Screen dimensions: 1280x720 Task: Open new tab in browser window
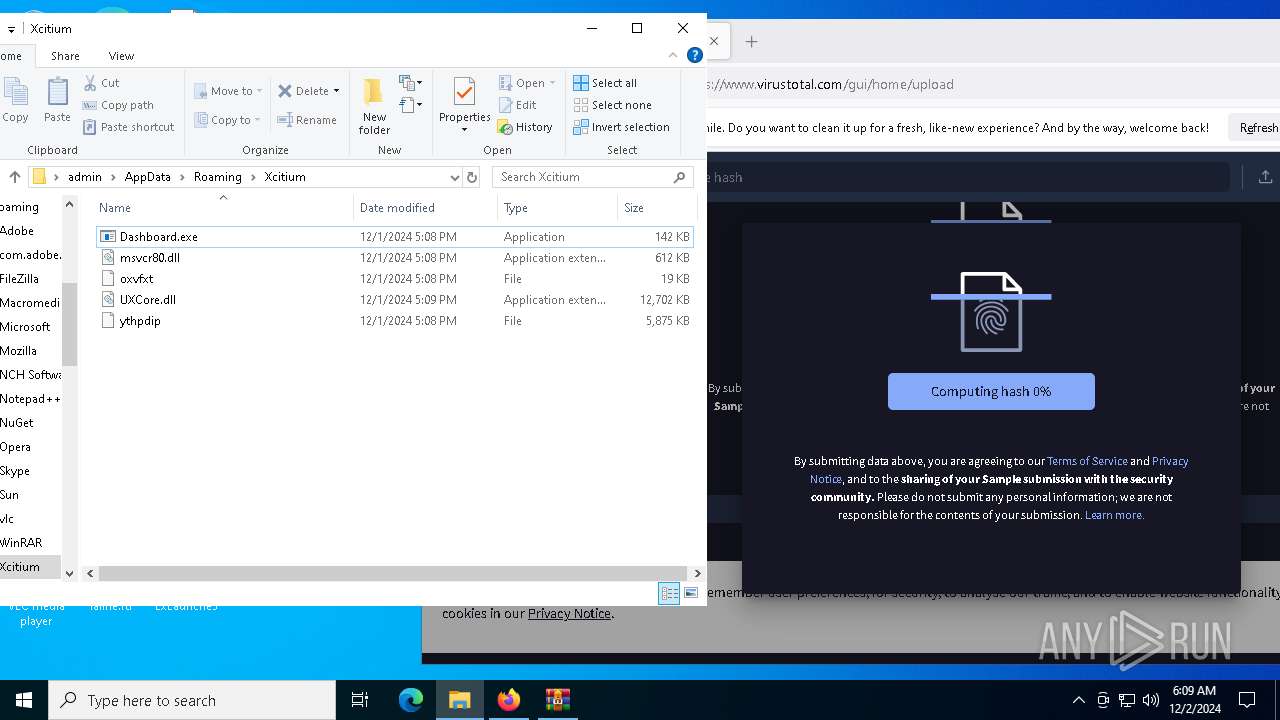pyautogui.click(x=752, y=41)
